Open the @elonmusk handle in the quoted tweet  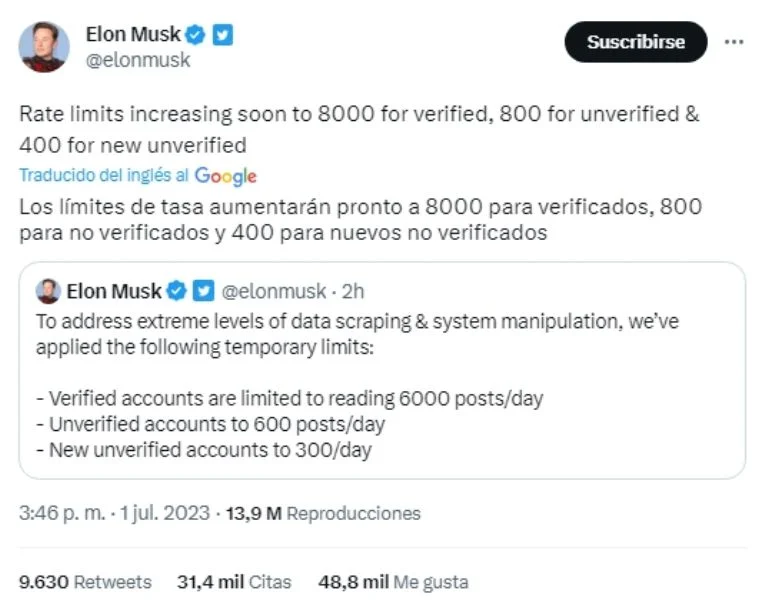coord(273,292)
